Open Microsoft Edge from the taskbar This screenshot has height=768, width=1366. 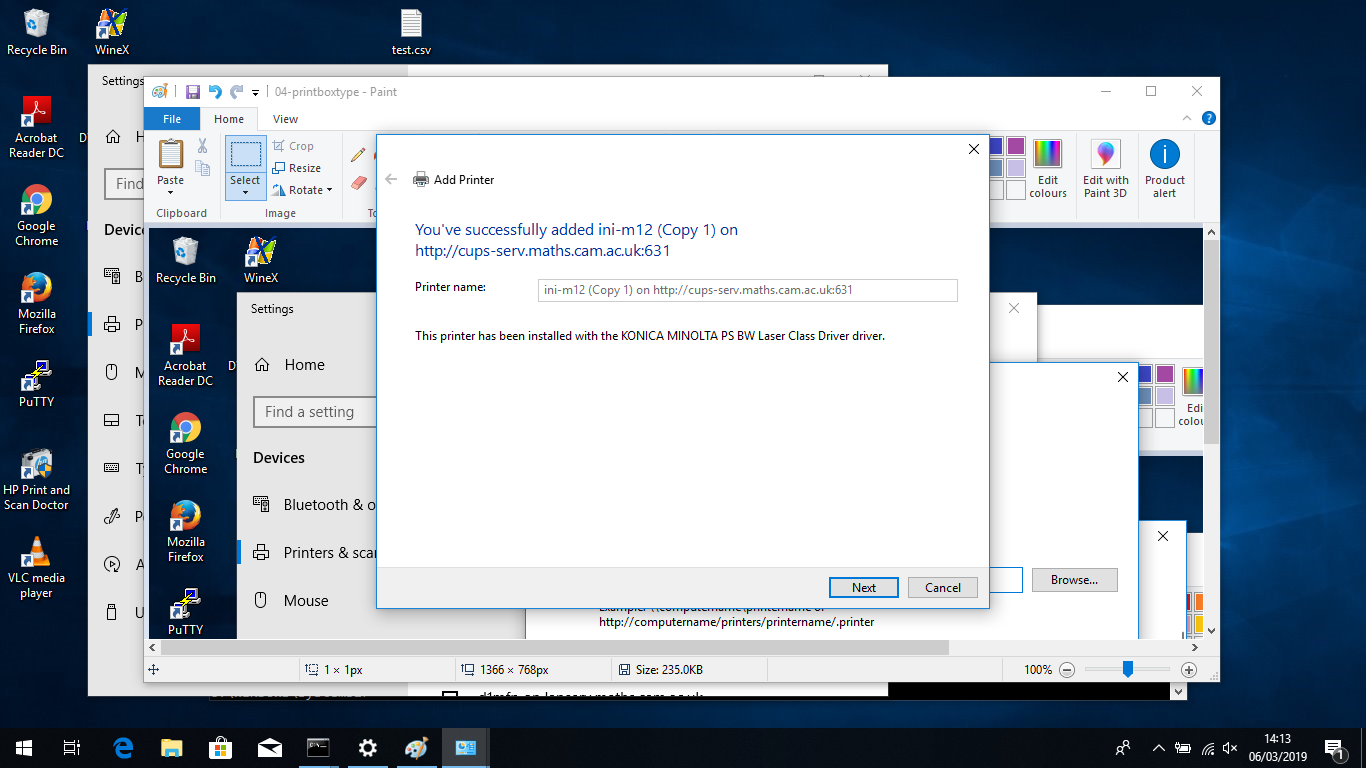click(123, 748)
